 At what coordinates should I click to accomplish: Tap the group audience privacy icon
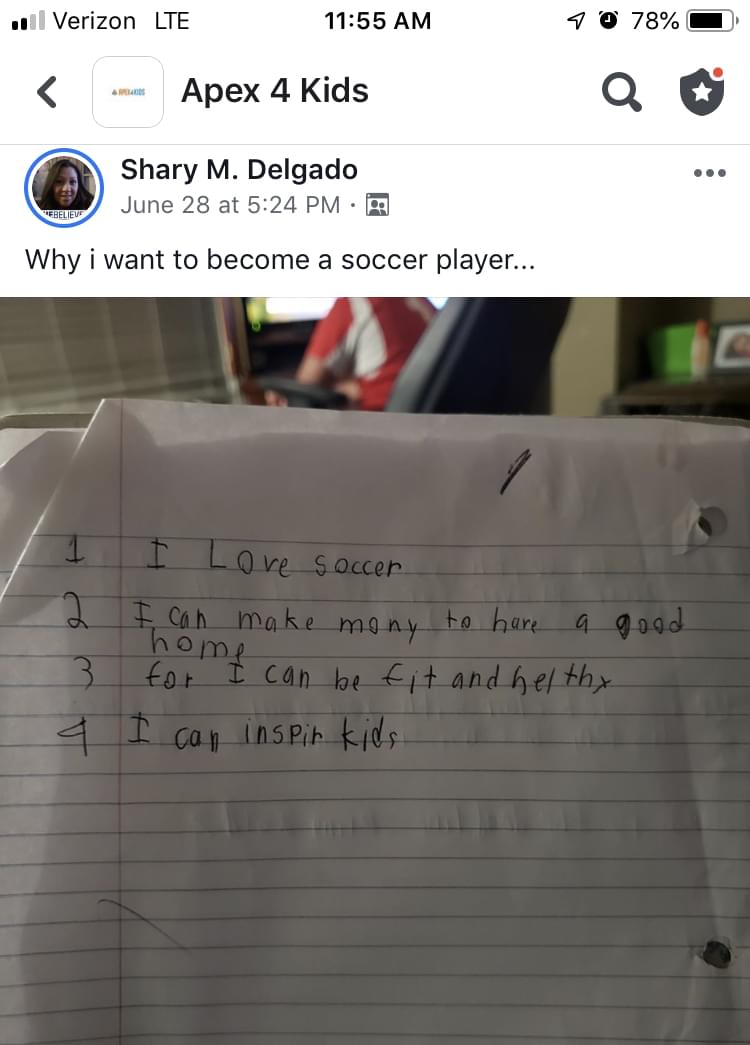tap(377, 205)
